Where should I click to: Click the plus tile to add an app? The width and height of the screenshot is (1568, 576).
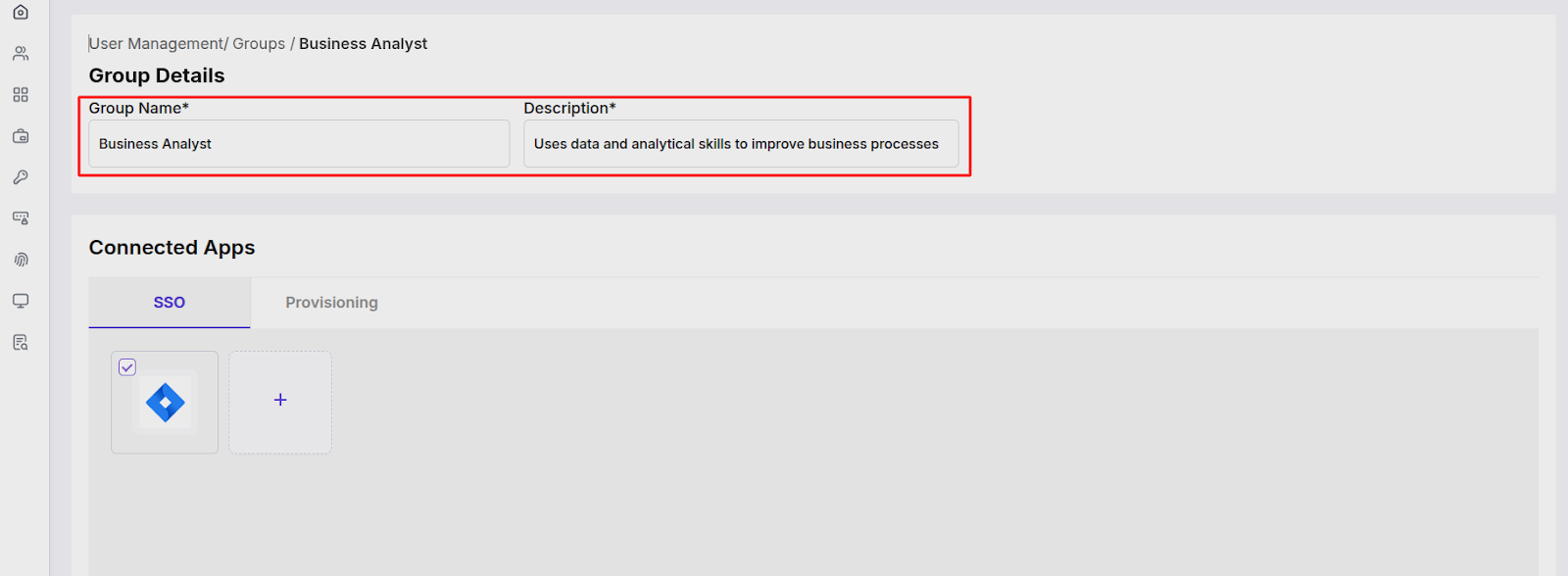point(279,402)
